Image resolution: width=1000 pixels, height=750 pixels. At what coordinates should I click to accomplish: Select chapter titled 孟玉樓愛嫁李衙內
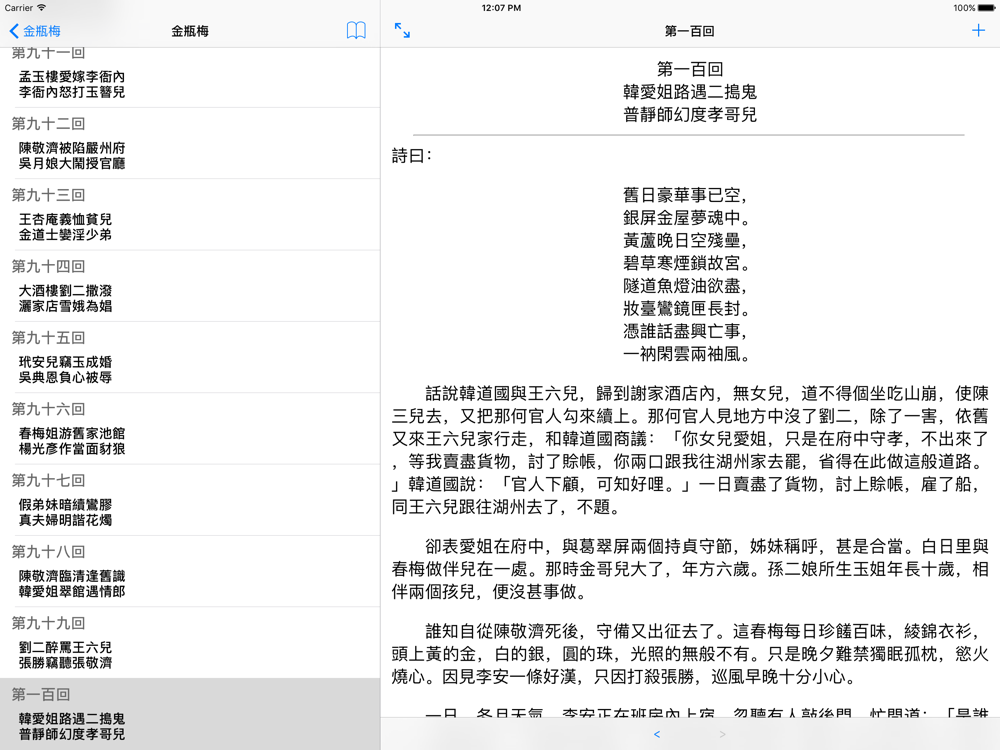point(71,77)
